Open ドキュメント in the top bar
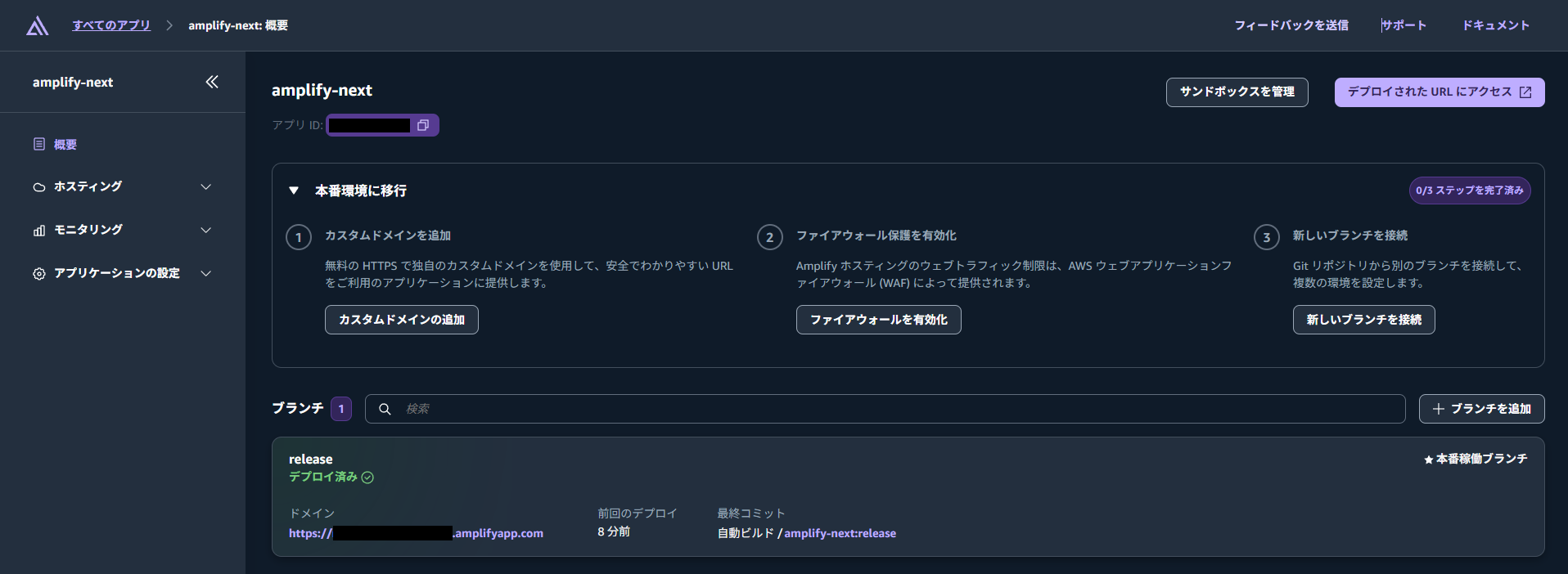This screenshot has height=574, width=1568. (x=1496, y=25)
